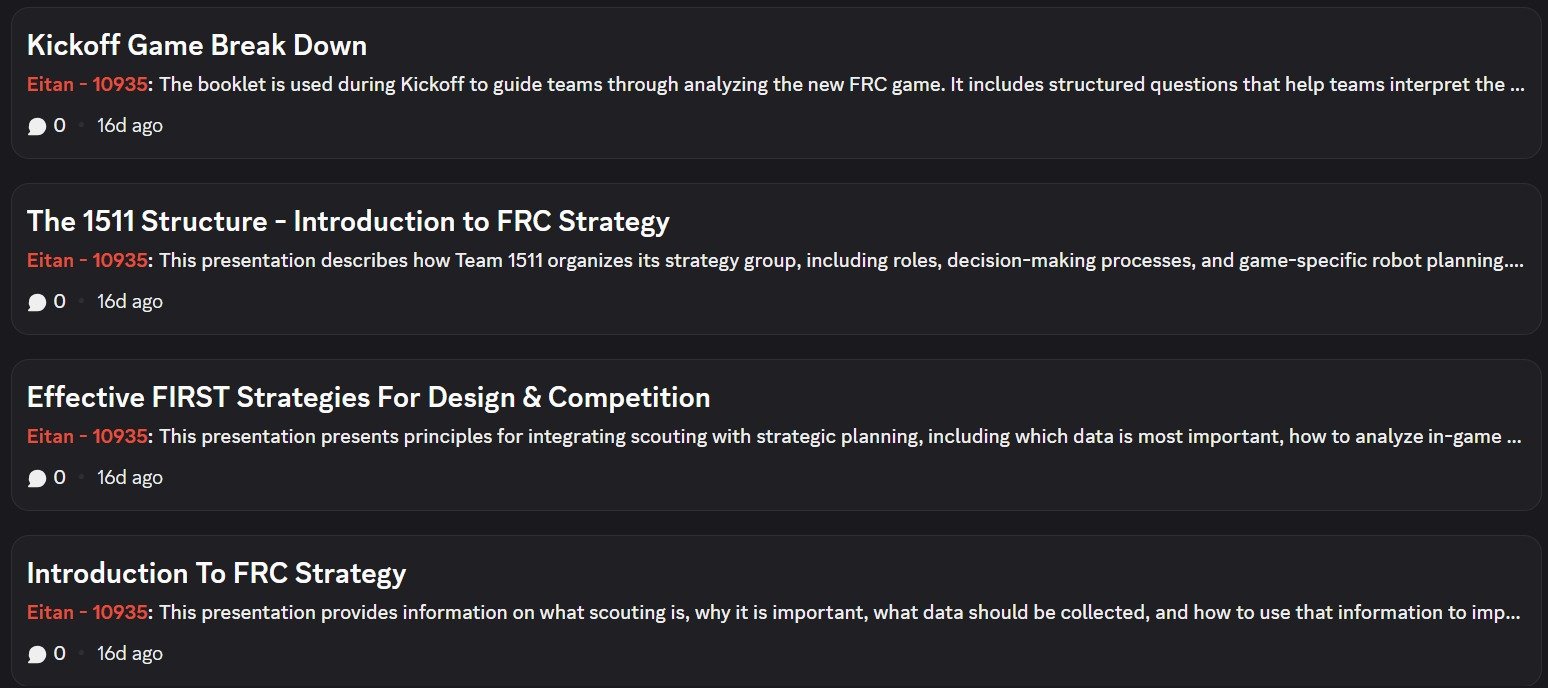The width and height of the screenshot is (1548, 688).
Task: Click preview text about integrating scouting with strategic planning
Action: point(840,436)
